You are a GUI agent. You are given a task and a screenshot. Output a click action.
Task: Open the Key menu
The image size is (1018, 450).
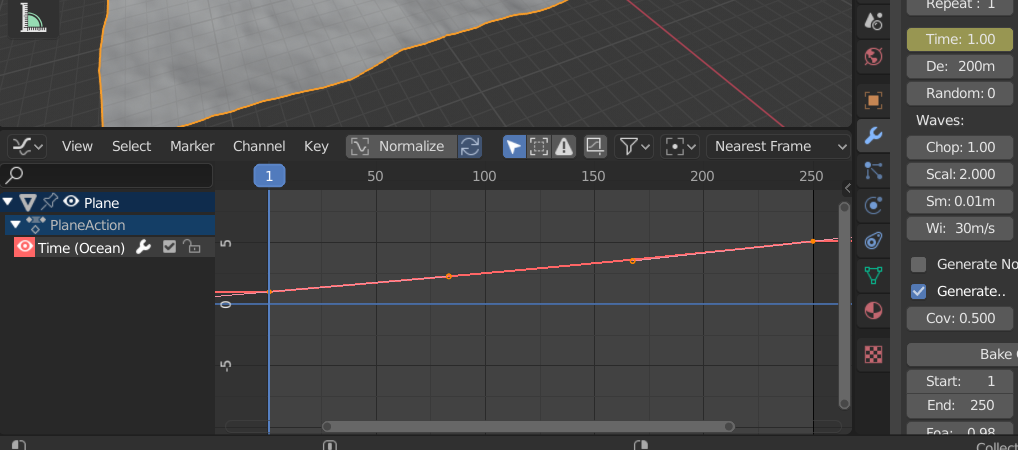click(x=316, y=147)
